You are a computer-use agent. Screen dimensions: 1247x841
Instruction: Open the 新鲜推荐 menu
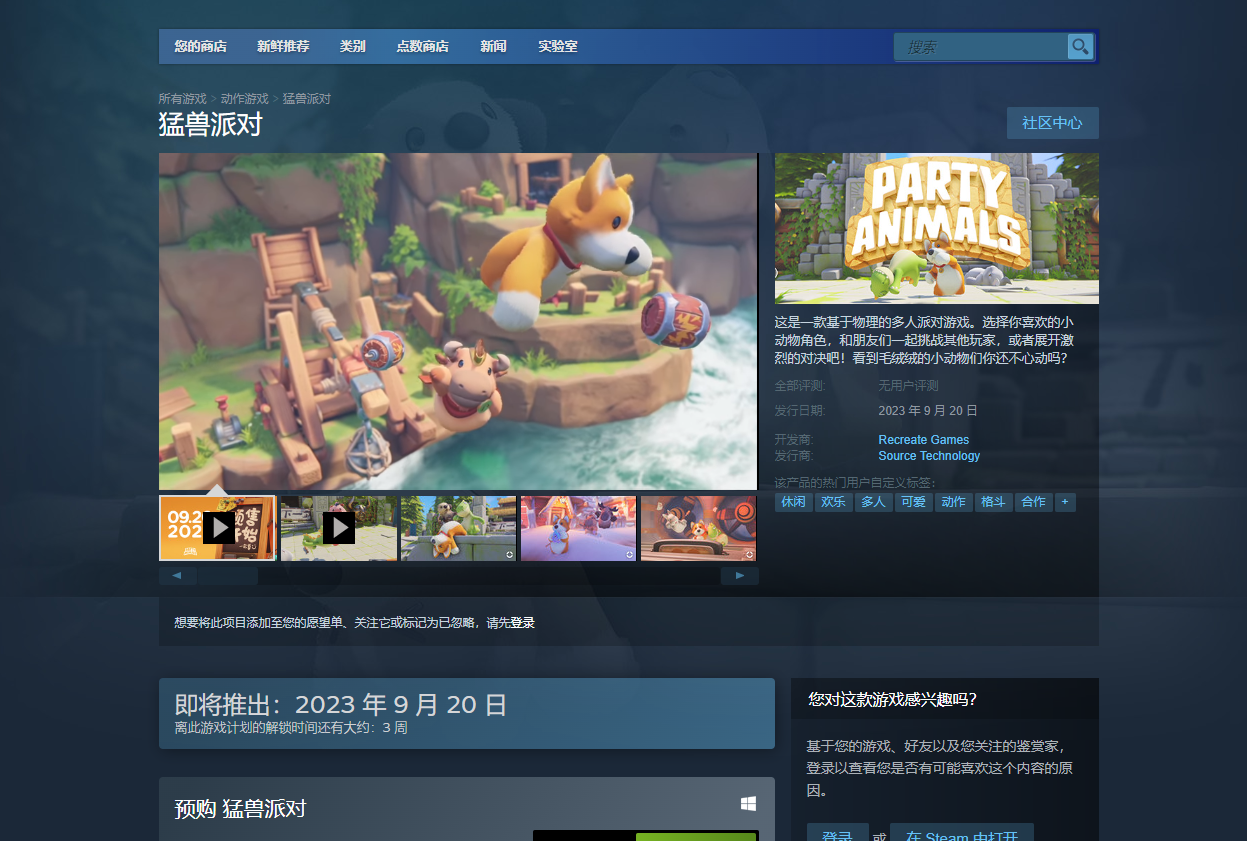(283, 46)
